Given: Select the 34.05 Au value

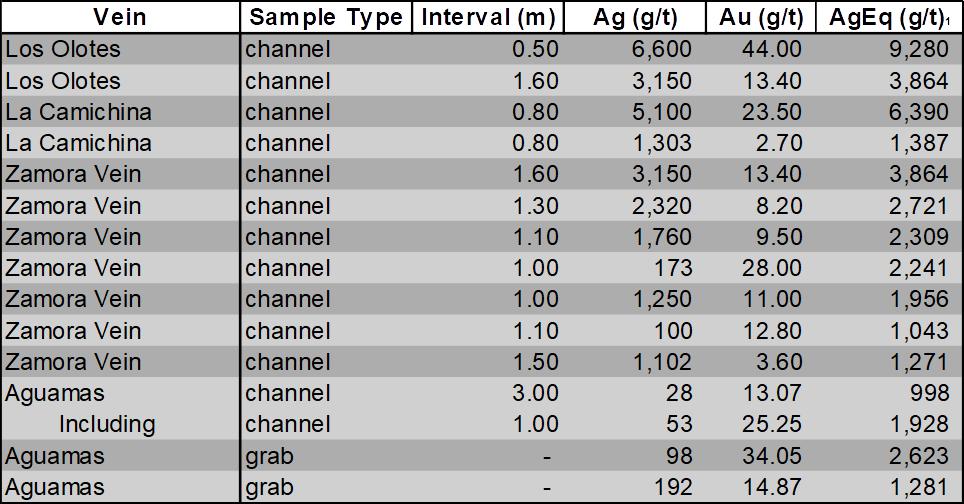Looking at the screenshot, I should click(772, 455).
